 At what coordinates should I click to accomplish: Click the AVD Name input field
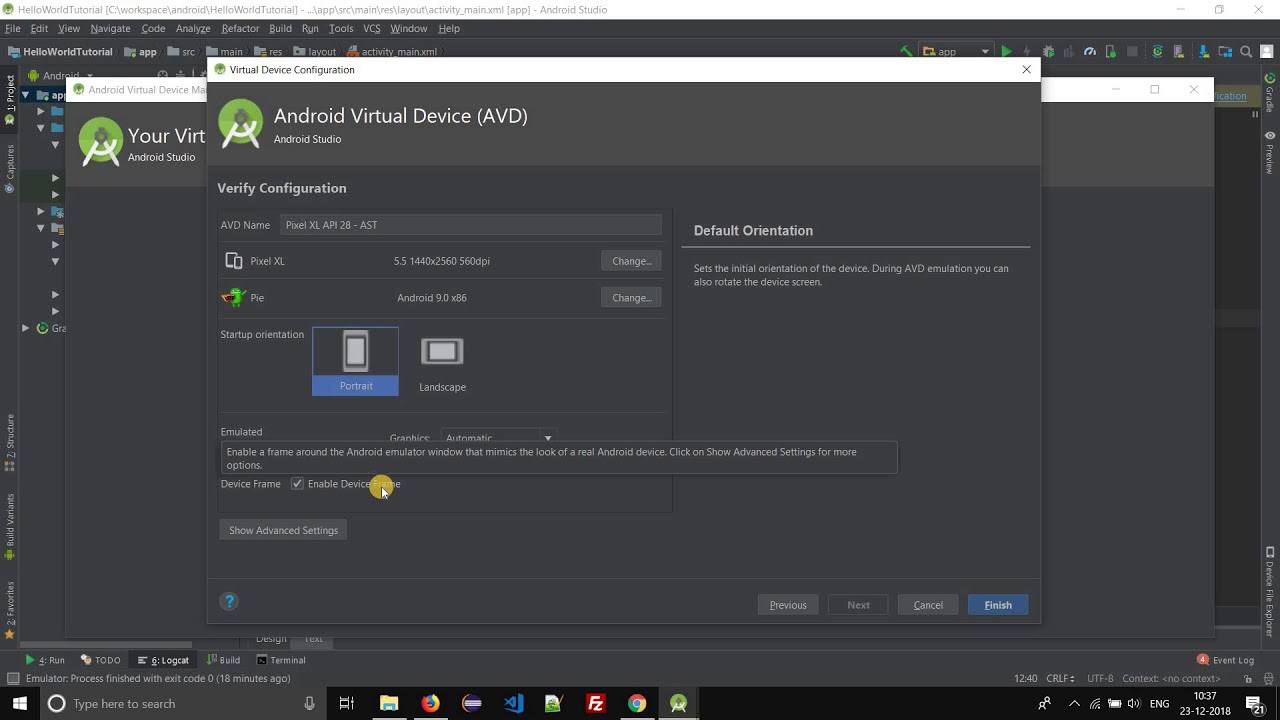(471, 225)
